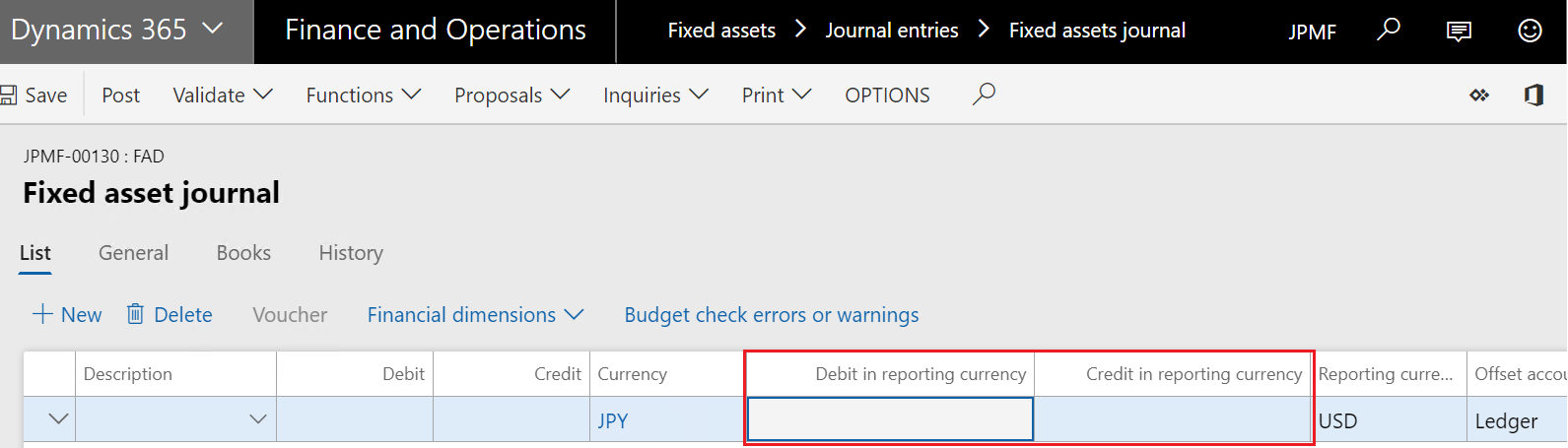The height and width of the screenshot is (448, 1568).
Task: Open in Office icon
Action: click(x=1534, y=96)
